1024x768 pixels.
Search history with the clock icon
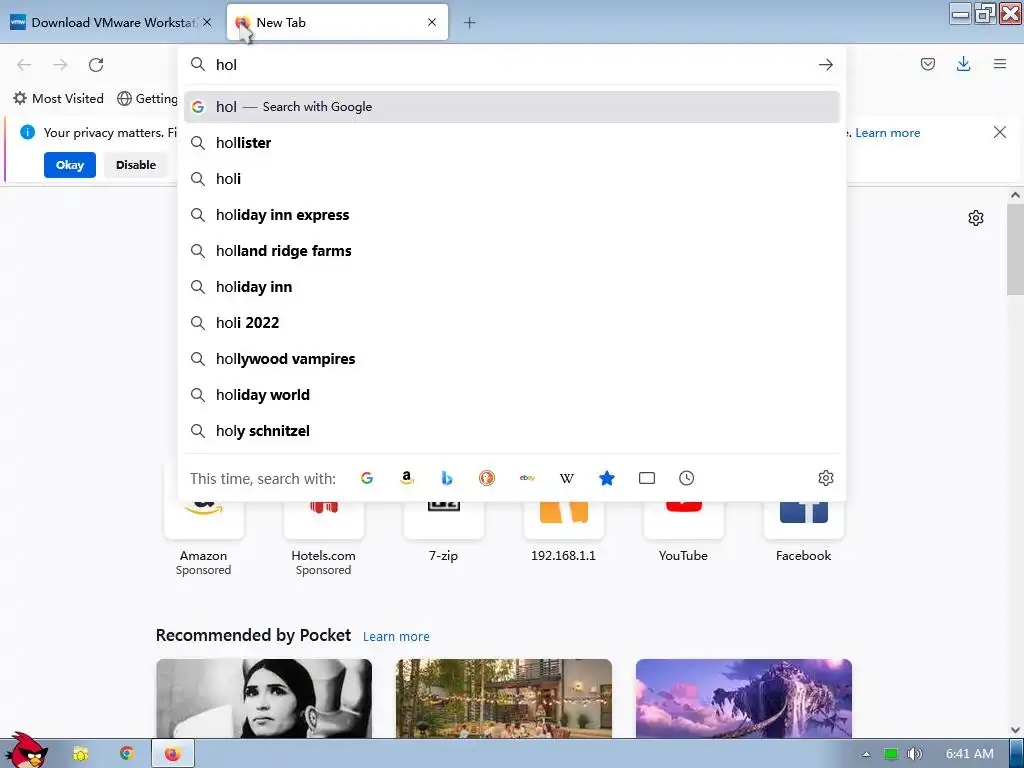tap(686, 478)
